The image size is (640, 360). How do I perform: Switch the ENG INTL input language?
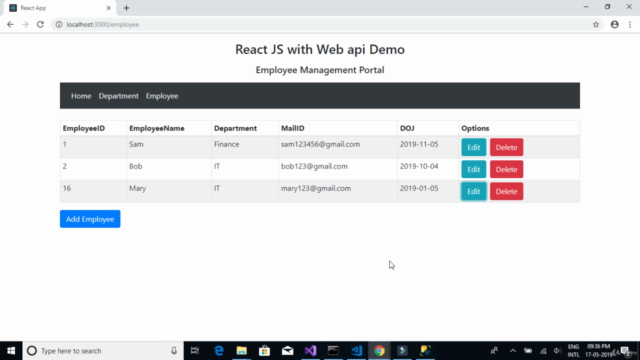point(573,351)
